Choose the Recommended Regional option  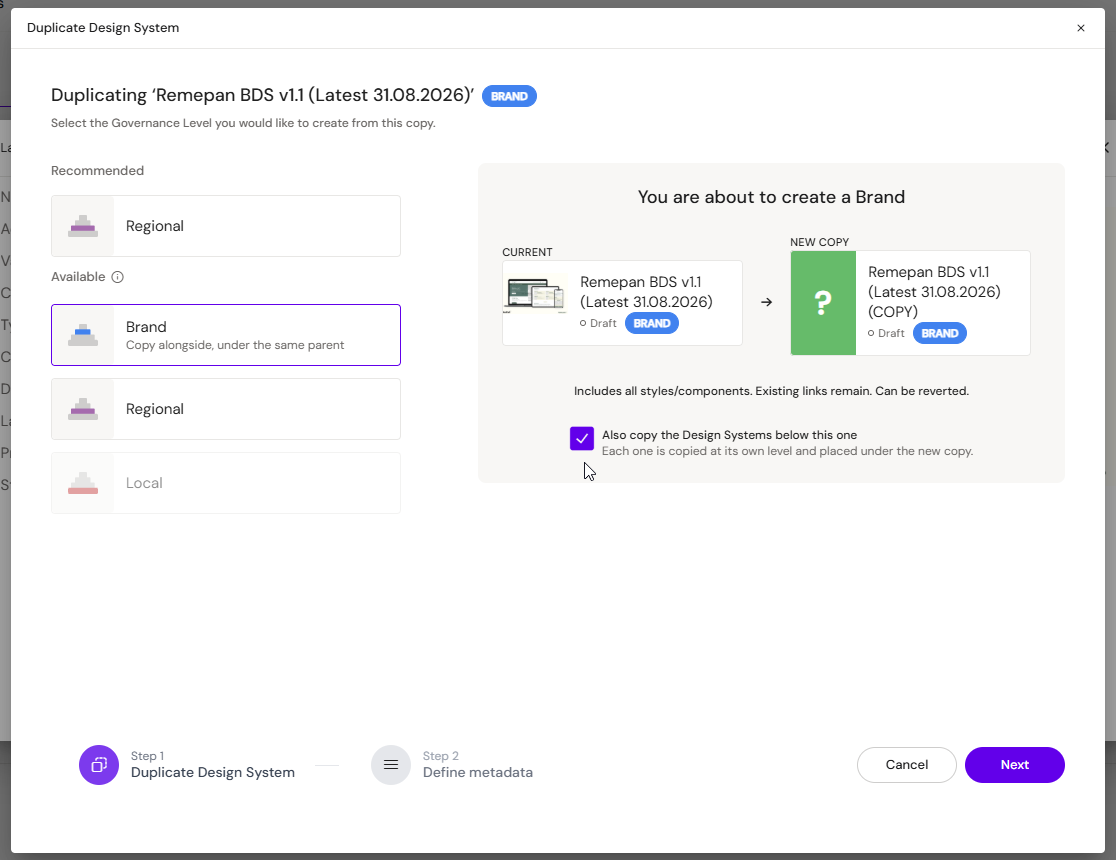[x=226, y=226]
